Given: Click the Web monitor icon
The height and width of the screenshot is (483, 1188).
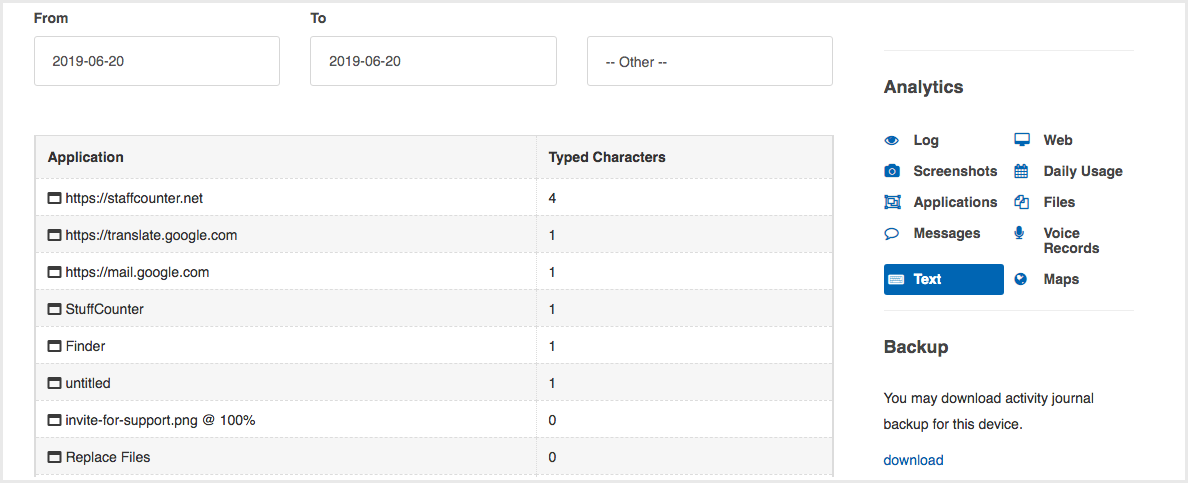Looking at the screenshot, I should 1021,140.
